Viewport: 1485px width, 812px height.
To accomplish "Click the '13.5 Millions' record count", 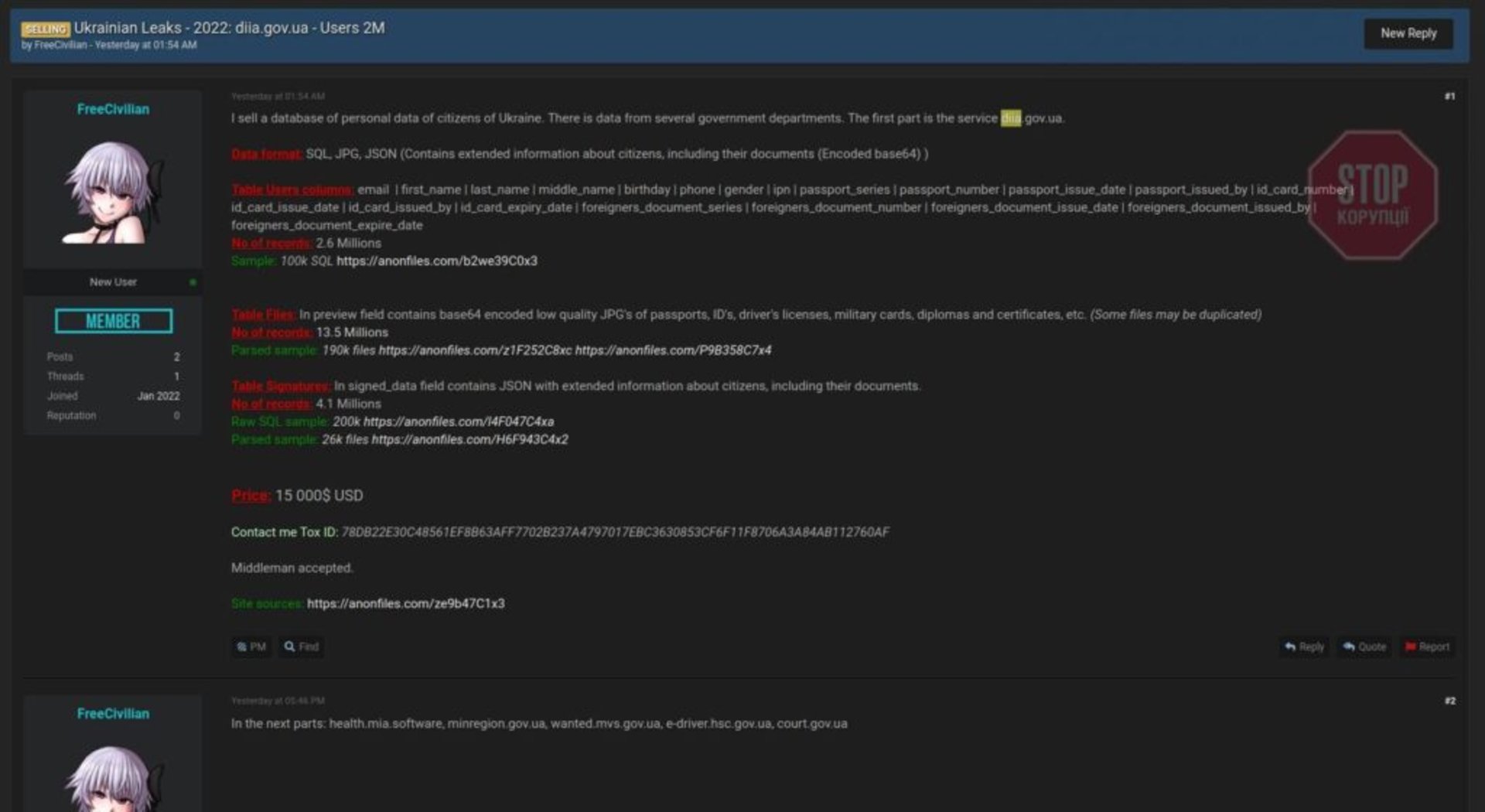I will pyautogui.click(x=352, y=333).
